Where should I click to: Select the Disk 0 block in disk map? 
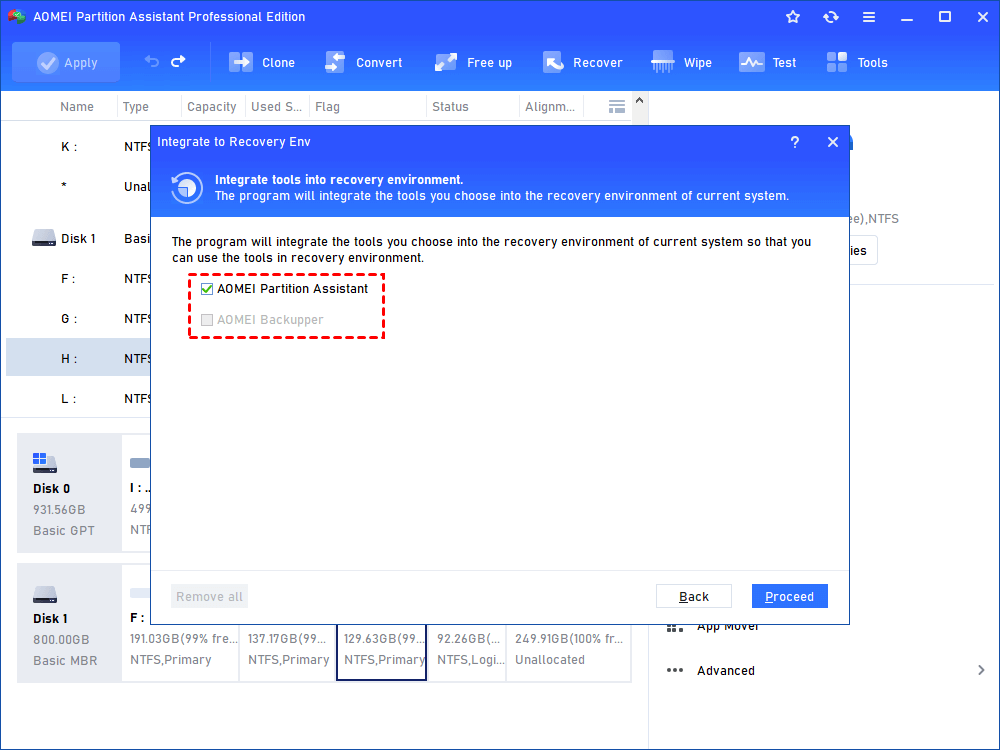click(69, 493)
